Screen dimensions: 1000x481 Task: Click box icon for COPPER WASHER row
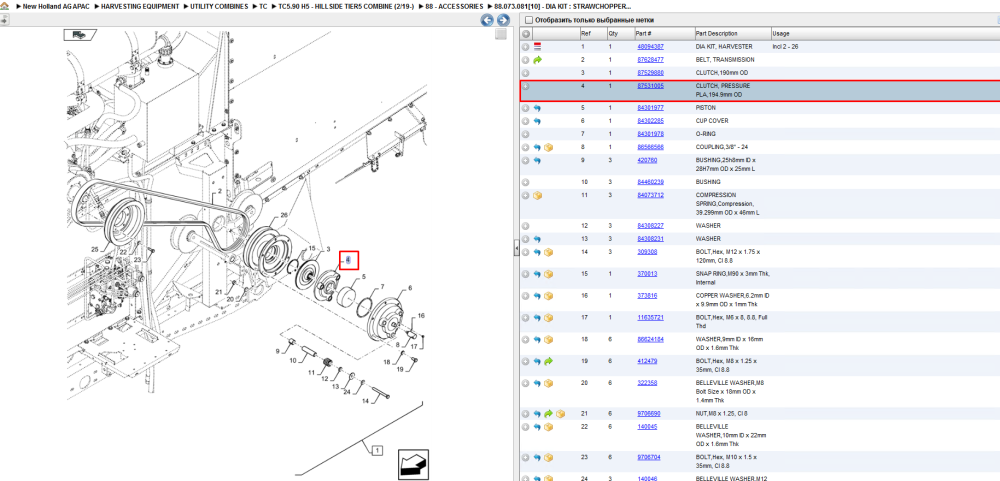[548, 296]
